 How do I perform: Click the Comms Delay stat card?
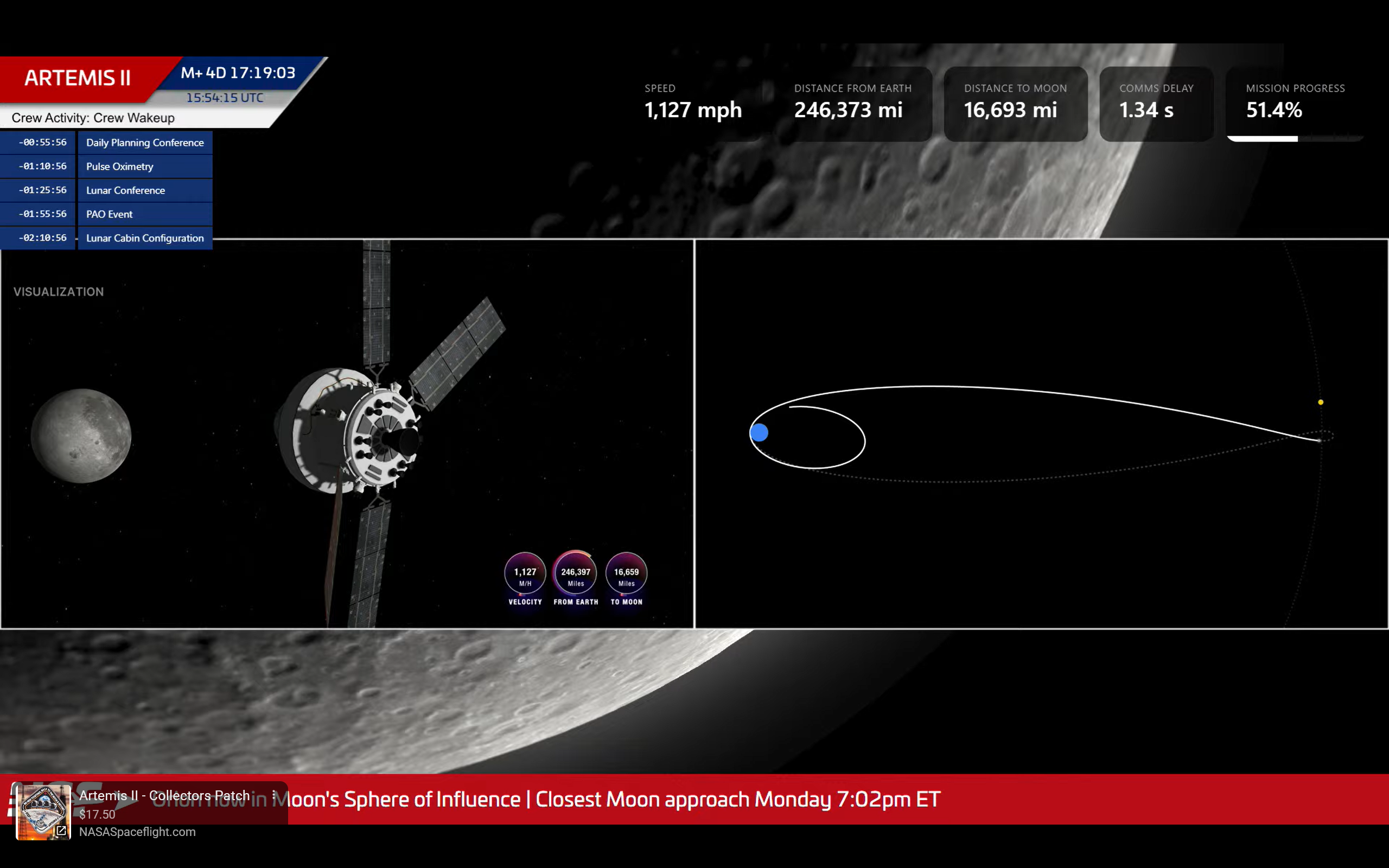1156,103
